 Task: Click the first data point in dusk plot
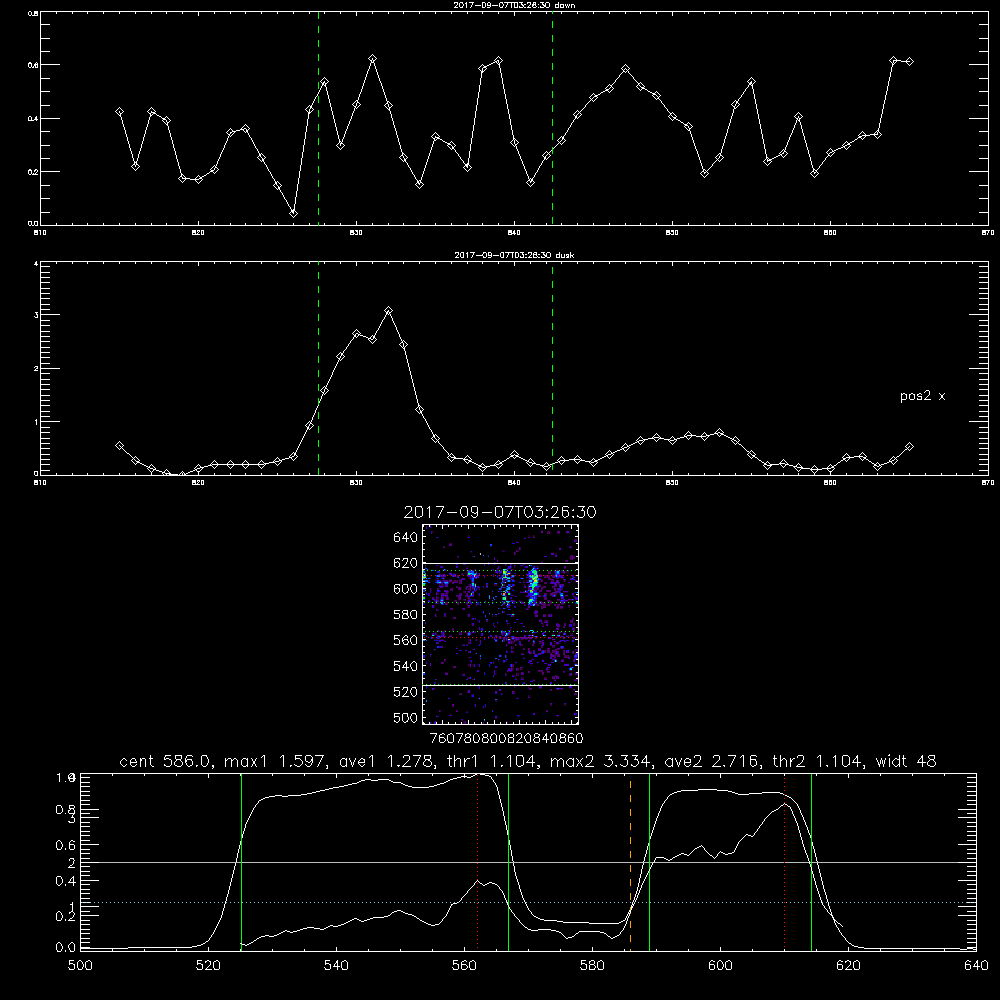tap(119, 445)
